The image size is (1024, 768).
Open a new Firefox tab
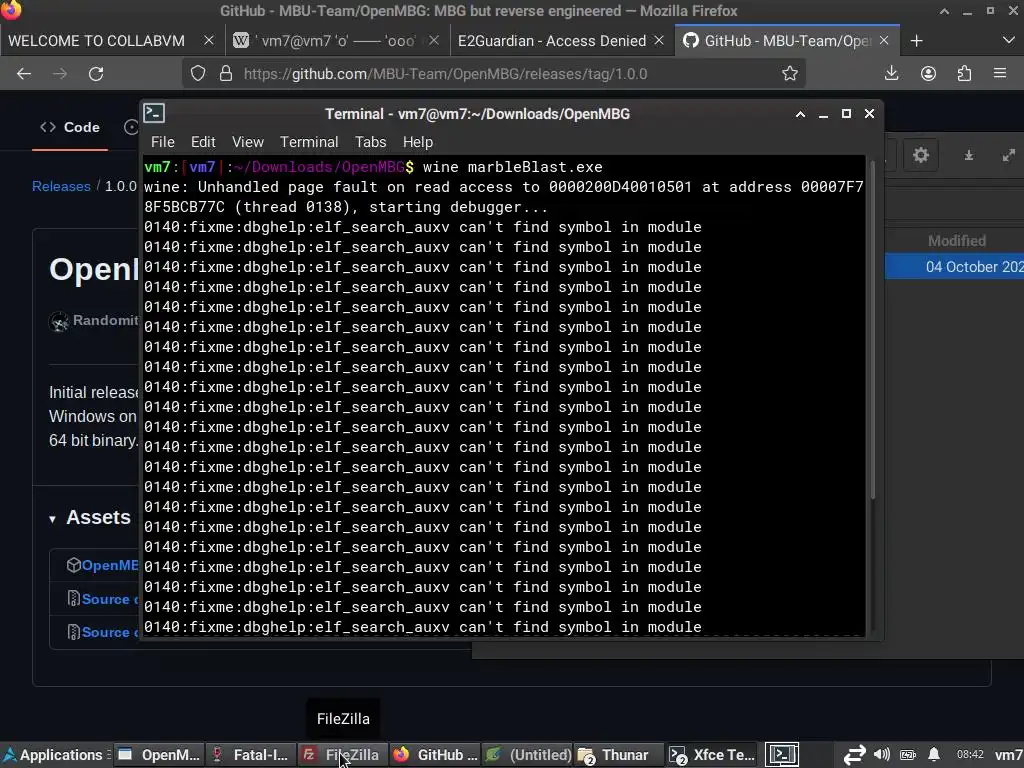[916, 40]
